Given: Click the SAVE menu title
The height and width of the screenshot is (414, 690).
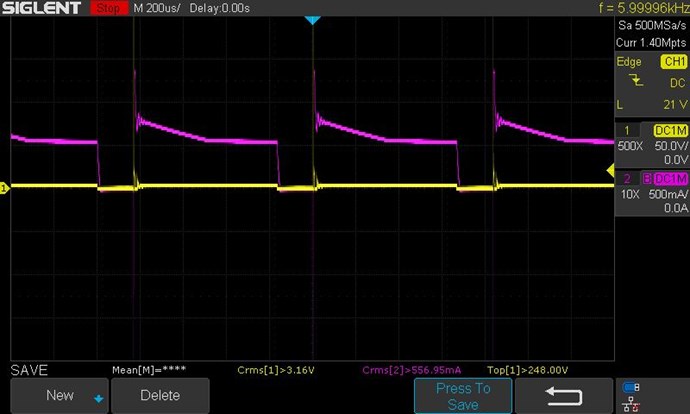Looking at the screenshot, I should [x=29, y=370].
